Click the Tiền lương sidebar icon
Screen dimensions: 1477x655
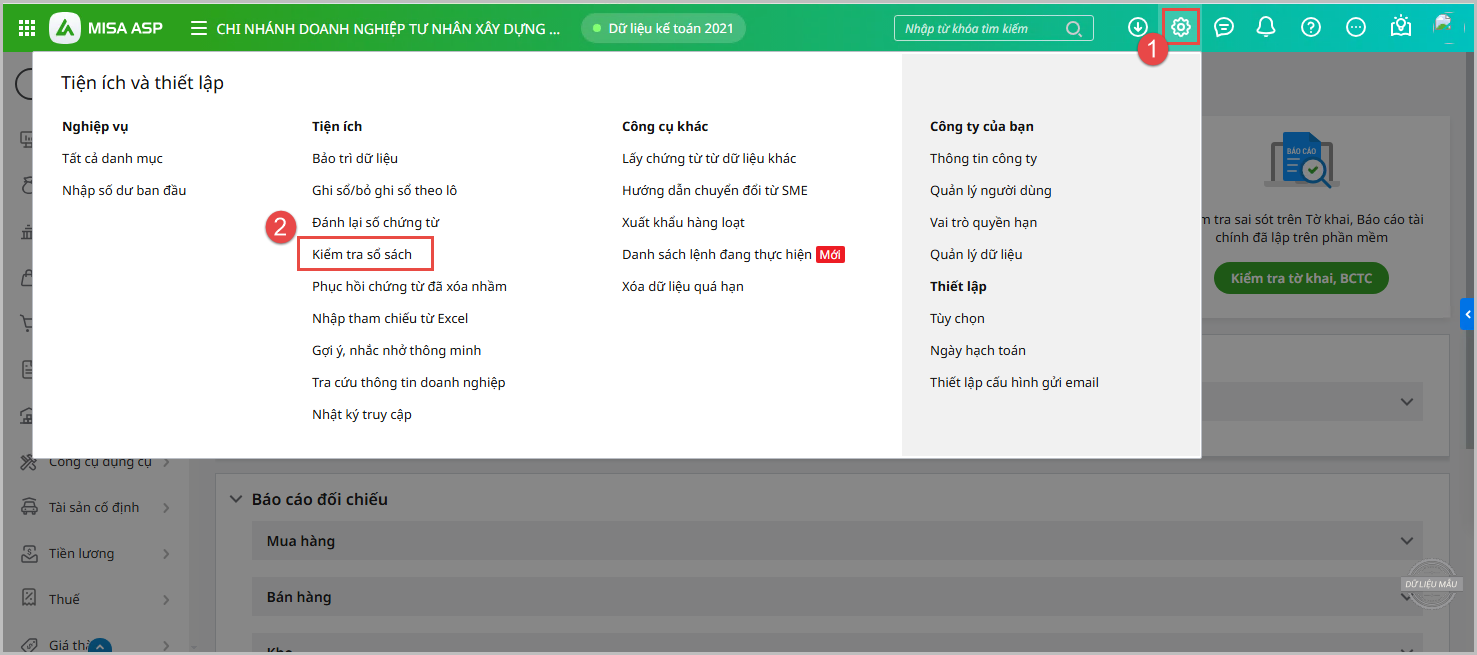tap(28, 553)
